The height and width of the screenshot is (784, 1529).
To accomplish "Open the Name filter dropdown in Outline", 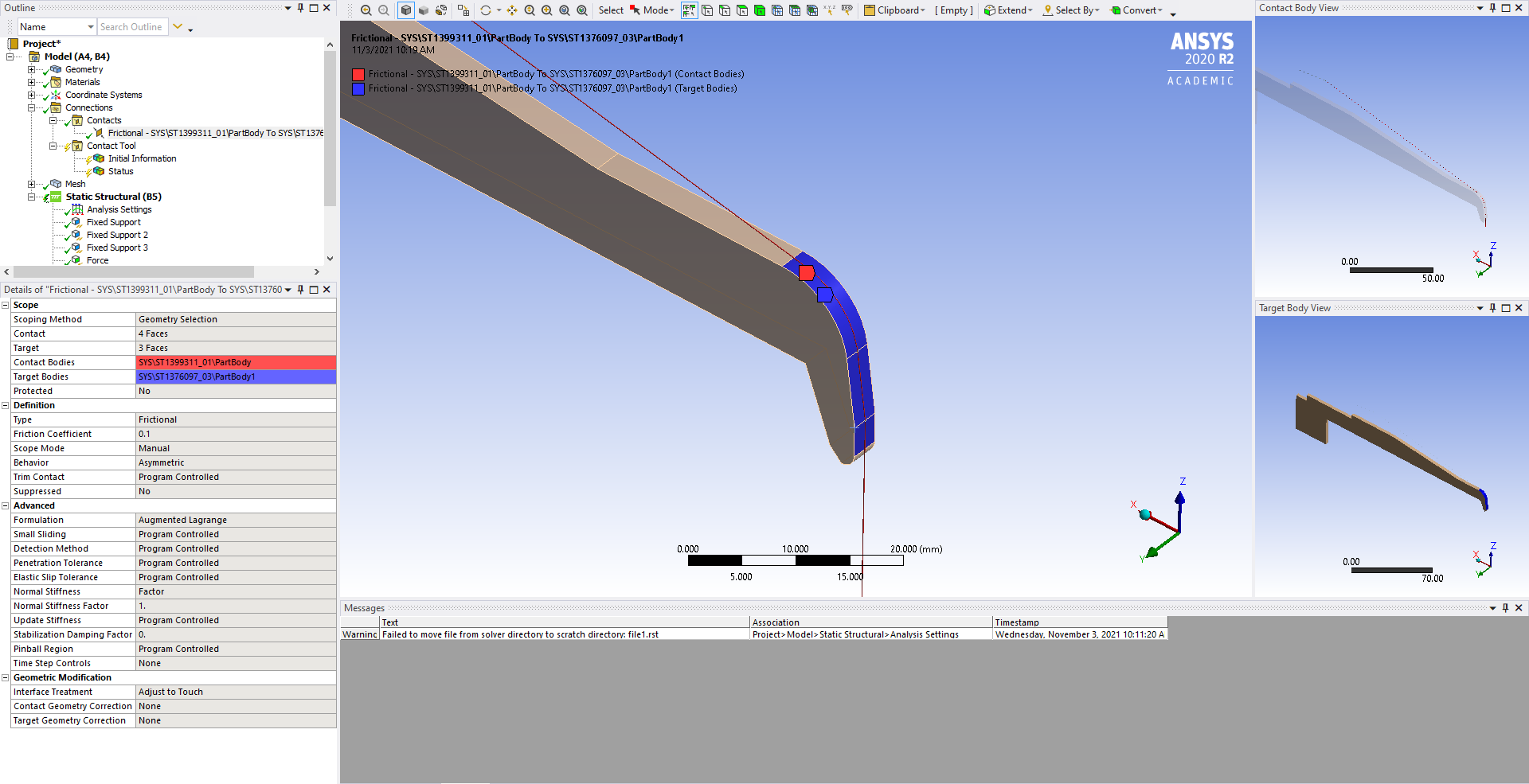I will pos(91,27).
